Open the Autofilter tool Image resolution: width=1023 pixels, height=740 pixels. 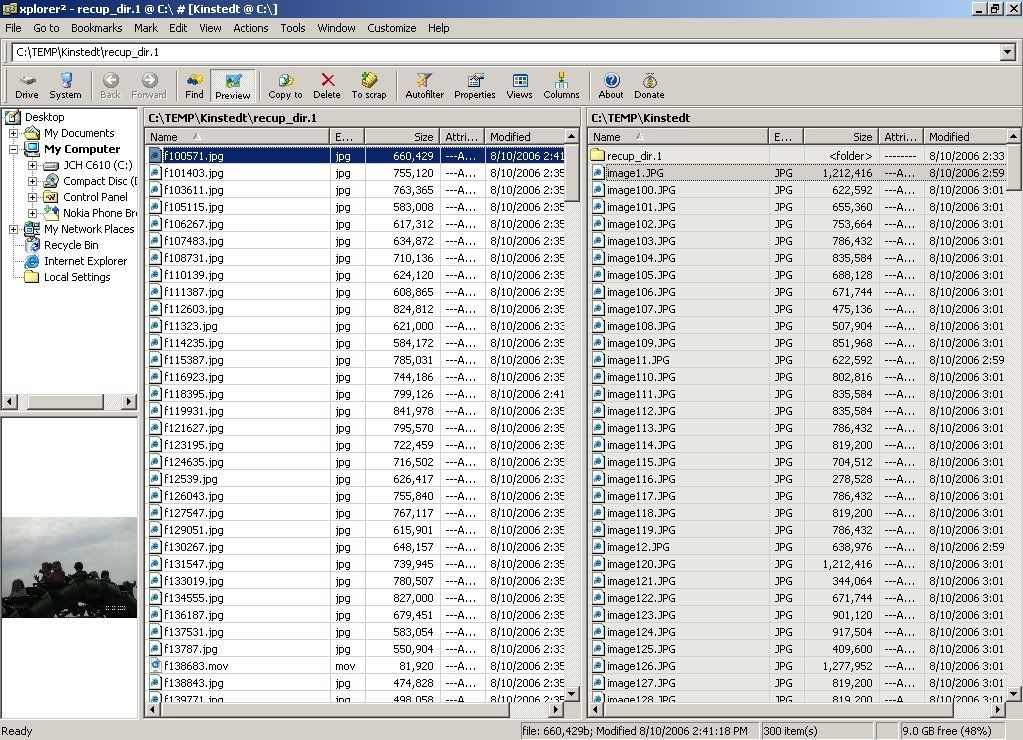click(424, 85)
